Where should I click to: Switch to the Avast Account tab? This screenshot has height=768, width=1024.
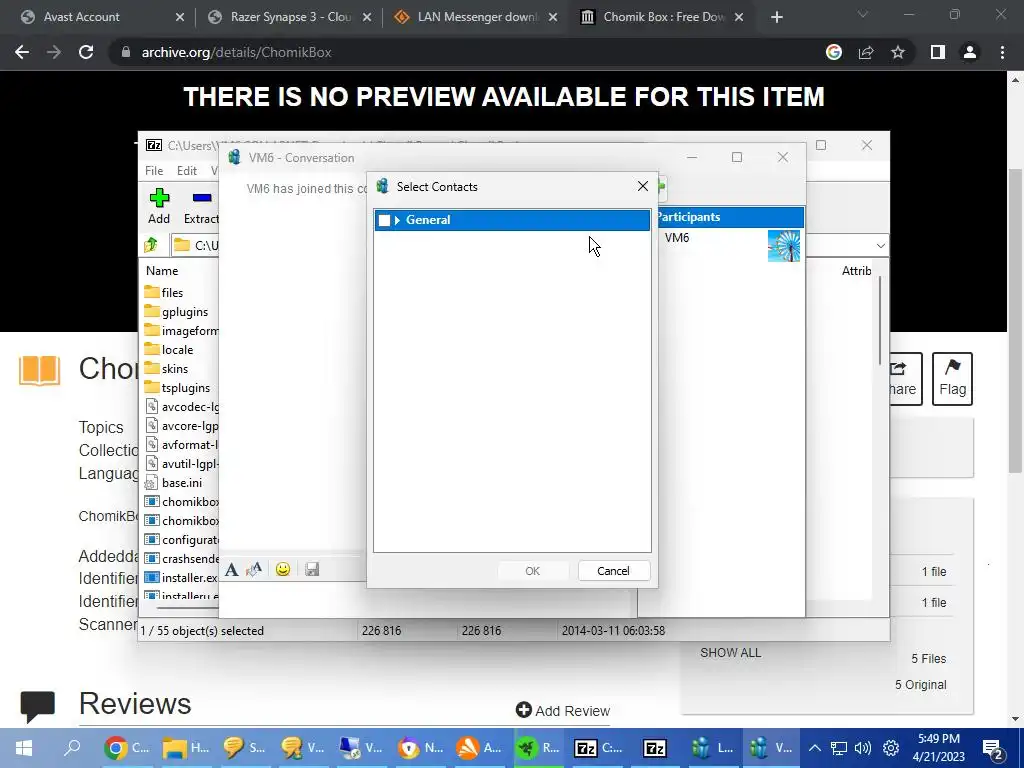[x=103, y=17]
